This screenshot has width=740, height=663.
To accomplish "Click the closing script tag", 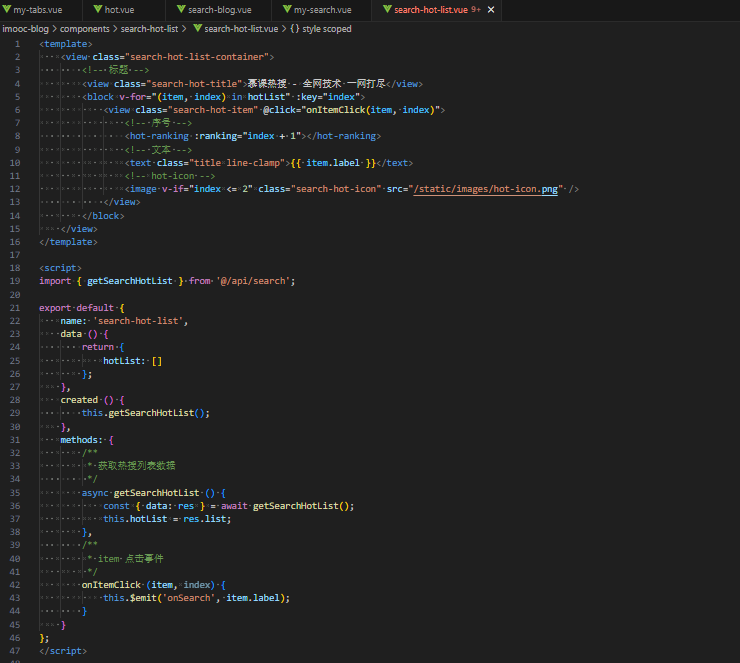I will coord(63,651).
